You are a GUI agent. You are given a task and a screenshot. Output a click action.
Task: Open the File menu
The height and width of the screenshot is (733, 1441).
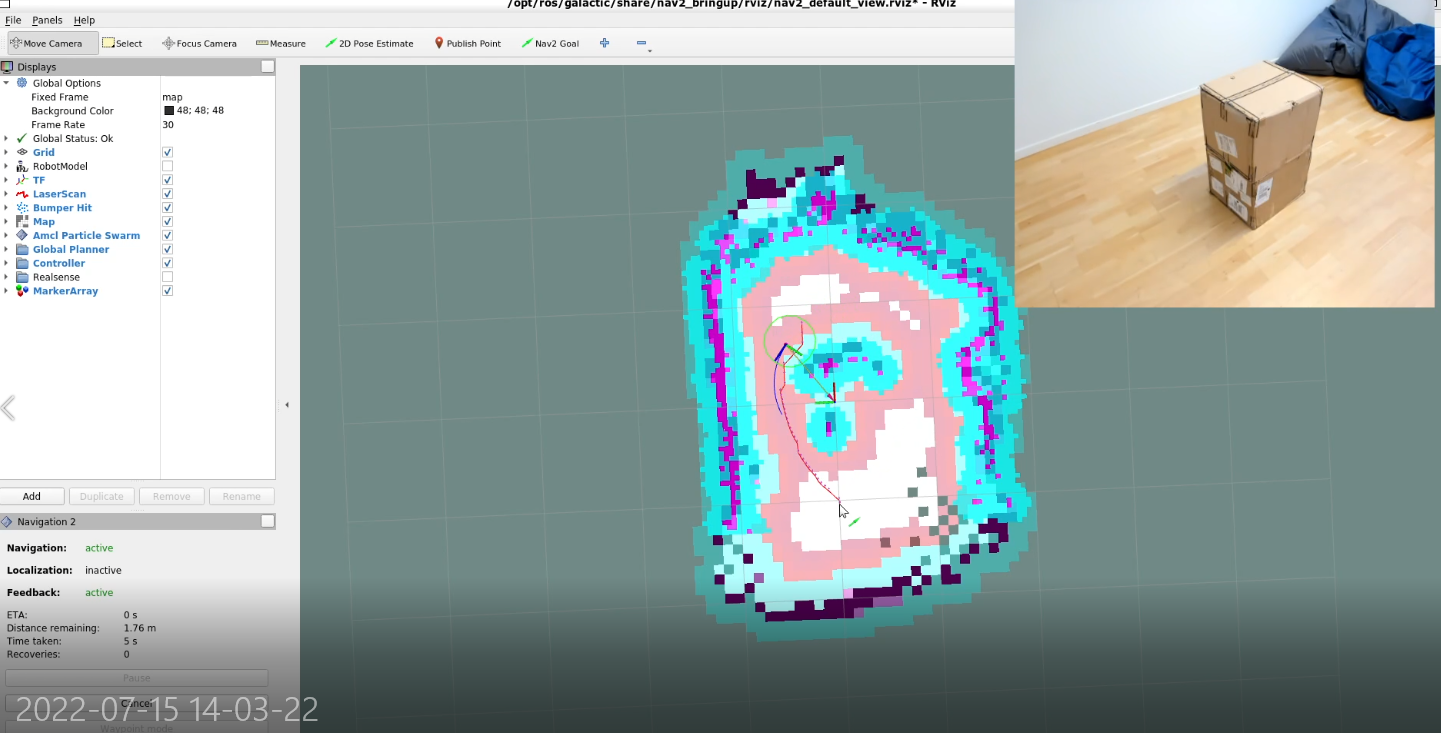pyautogui.click(x=13, y=20)
